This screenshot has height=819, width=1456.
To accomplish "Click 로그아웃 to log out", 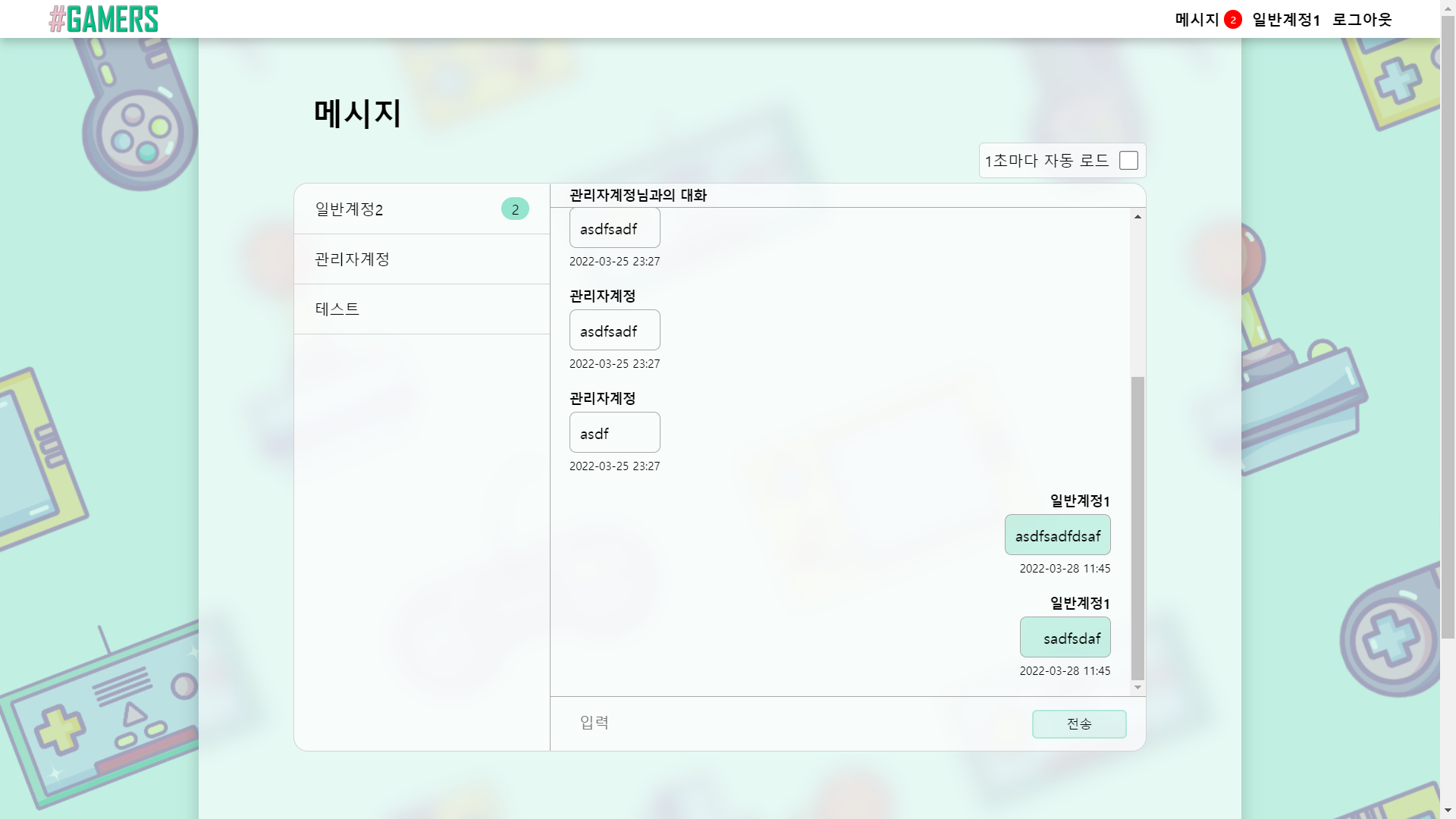I will (1363, 19).
